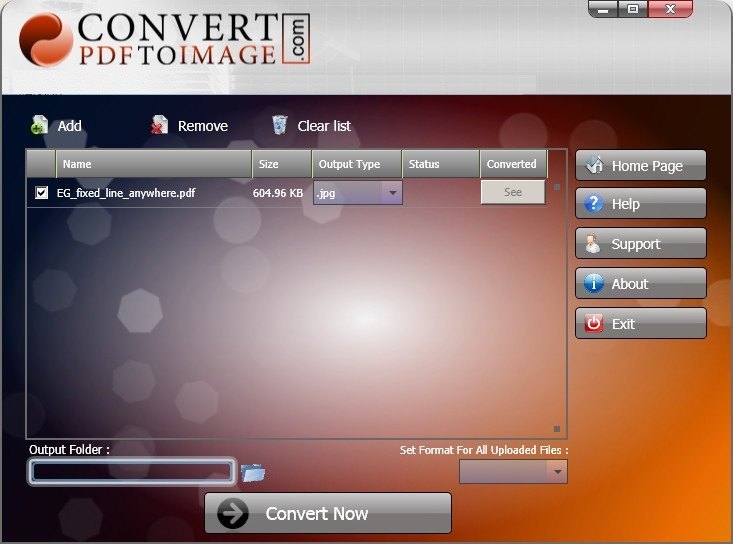733x544 pixels.
Task: Click the Clear list label text
Action: click(324, 126)
